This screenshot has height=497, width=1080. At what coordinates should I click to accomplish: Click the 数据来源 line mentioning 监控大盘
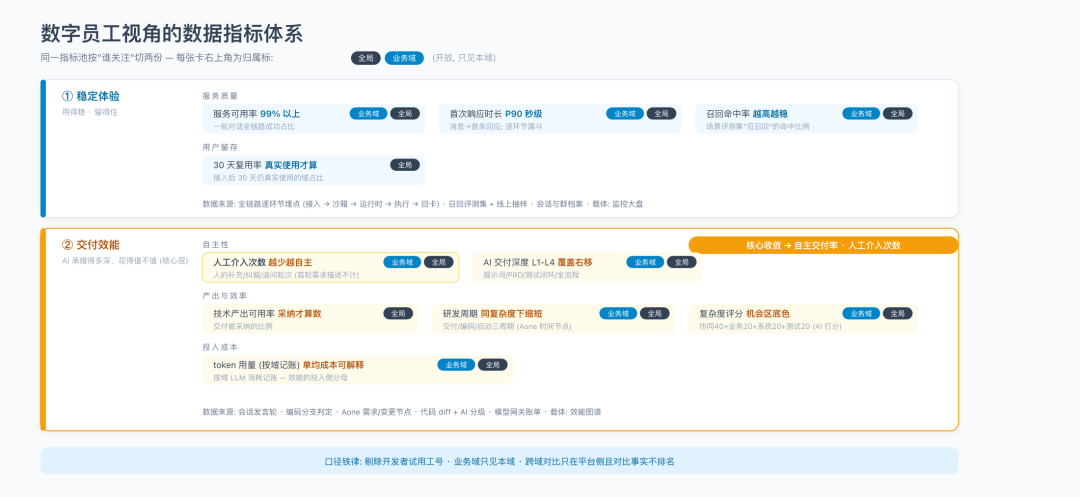coord(423,204)
